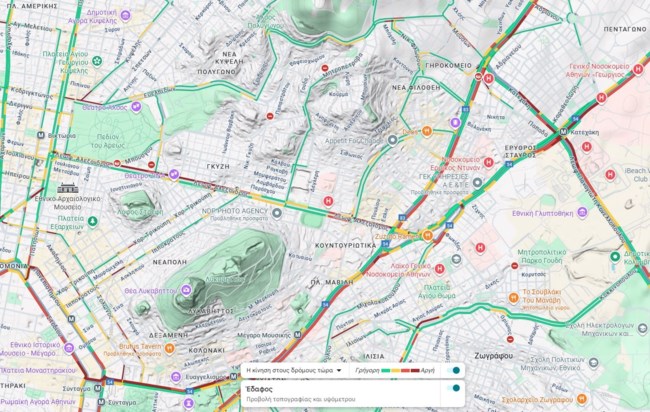Select the ΚΟΛΩΝΑΚΙ district label
Viewport: 650px width, 412px height.
click(x=206, y=350)
